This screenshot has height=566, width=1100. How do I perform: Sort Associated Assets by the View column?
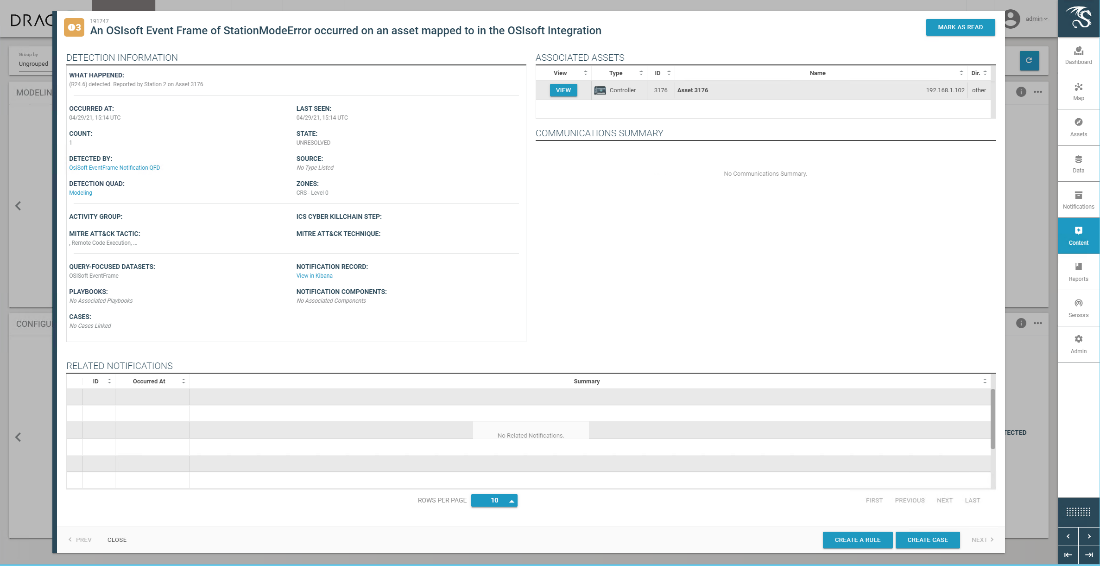point(585,73)
